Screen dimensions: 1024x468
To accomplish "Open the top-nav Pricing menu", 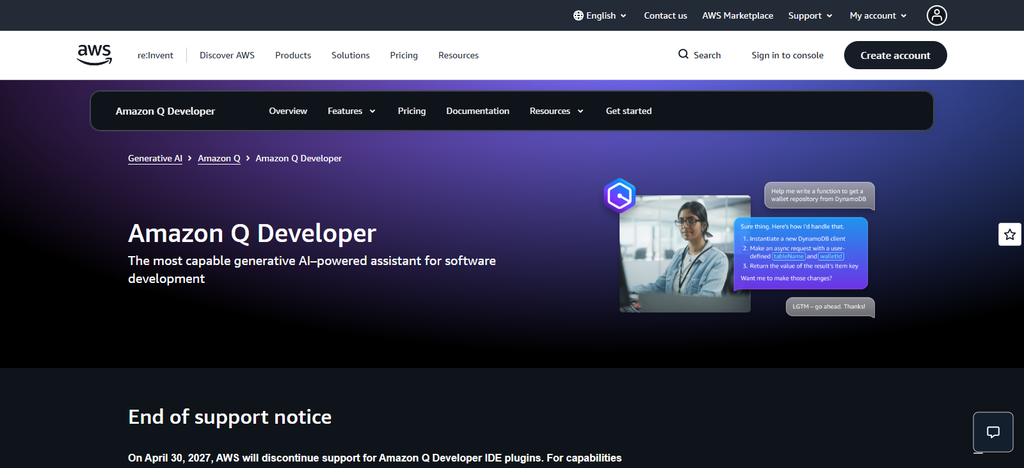I will tap(404, 55).
